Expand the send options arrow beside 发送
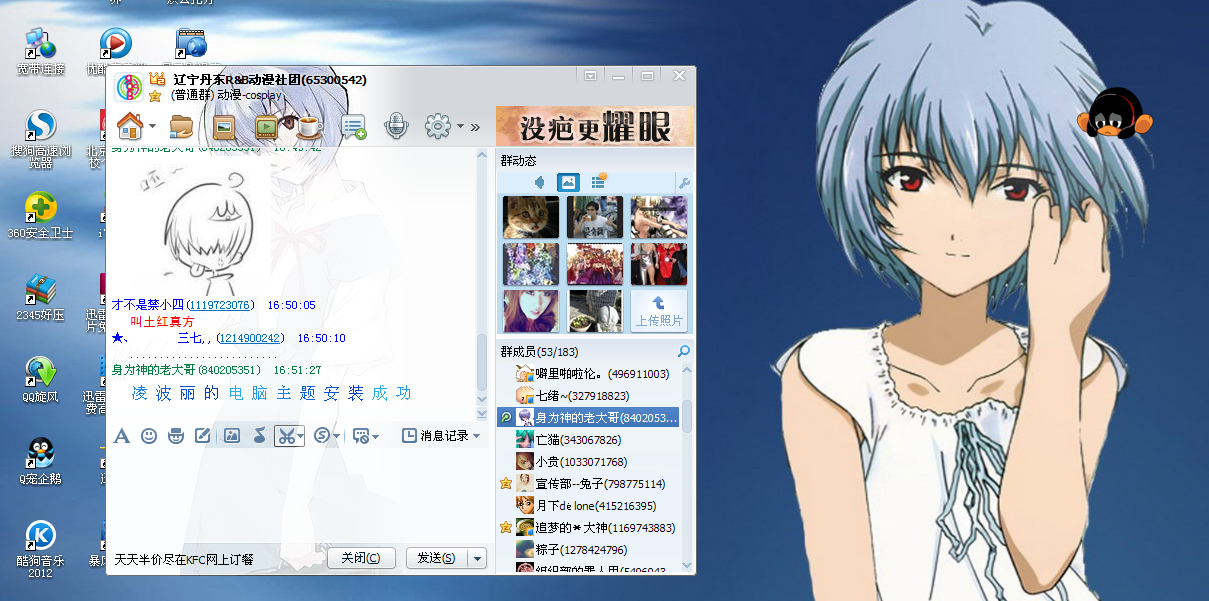1209x601 pixels. tap(477, 558)
